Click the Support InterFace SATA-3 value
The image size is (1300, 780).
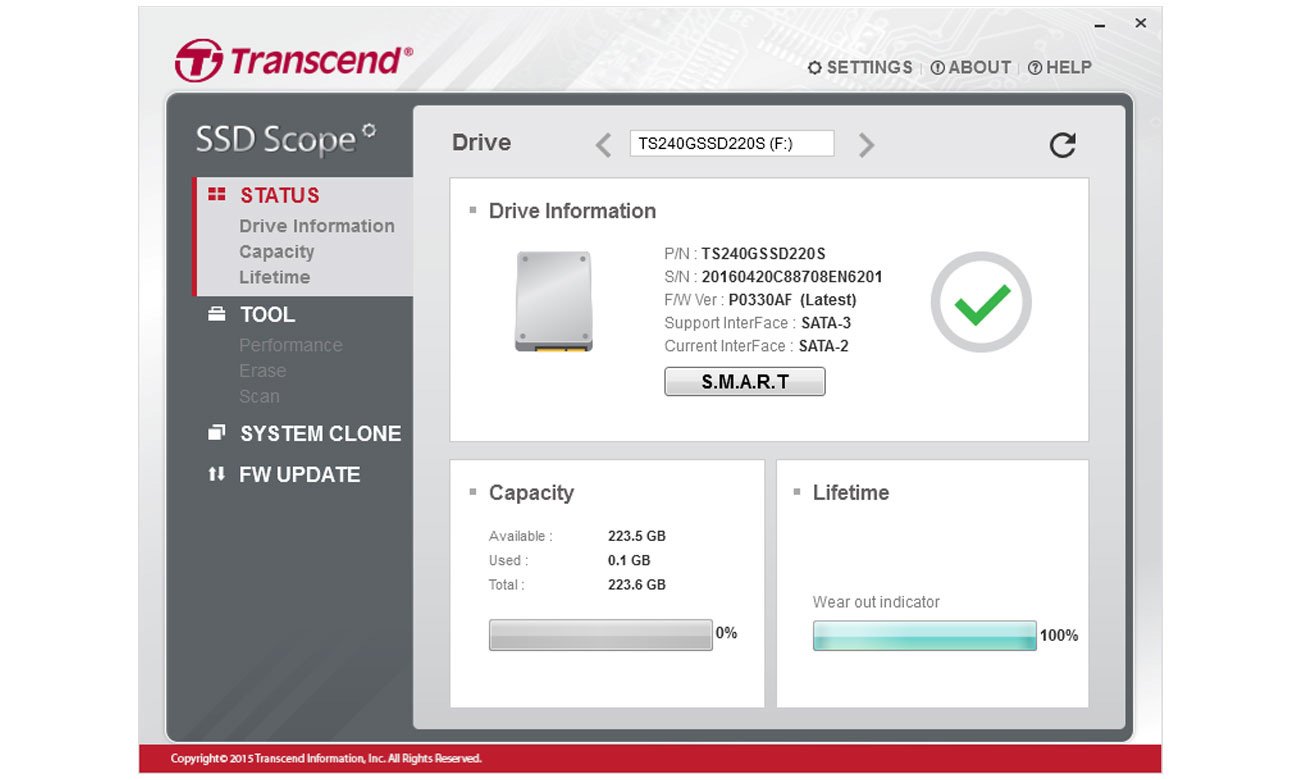point(826,323)
